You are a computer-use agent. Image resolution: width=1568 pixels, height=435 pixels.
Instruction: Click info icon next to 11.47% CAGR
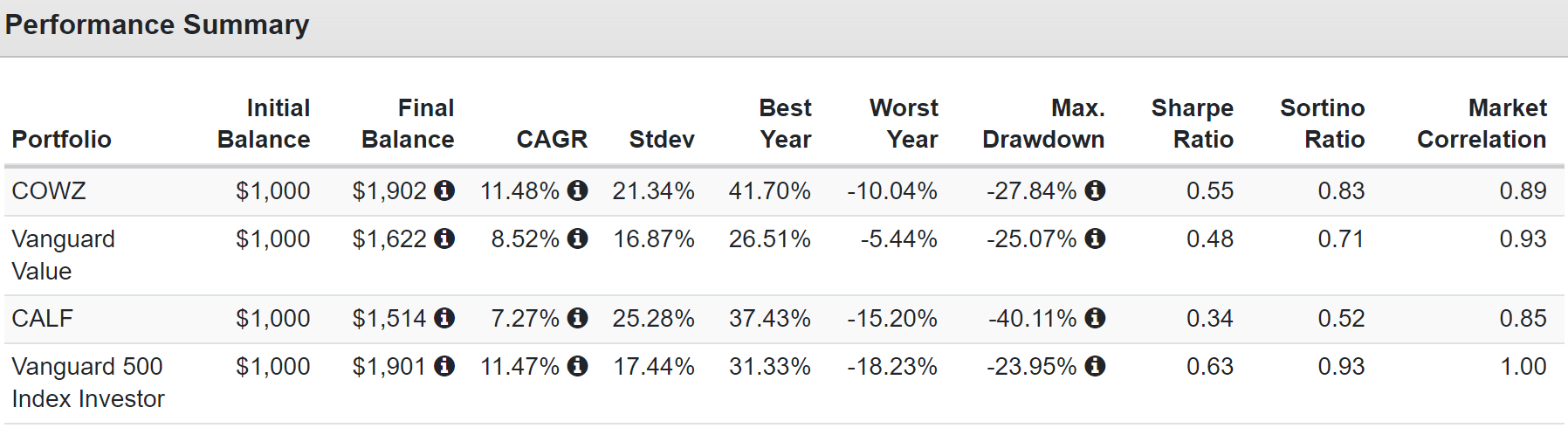point(577,366)
